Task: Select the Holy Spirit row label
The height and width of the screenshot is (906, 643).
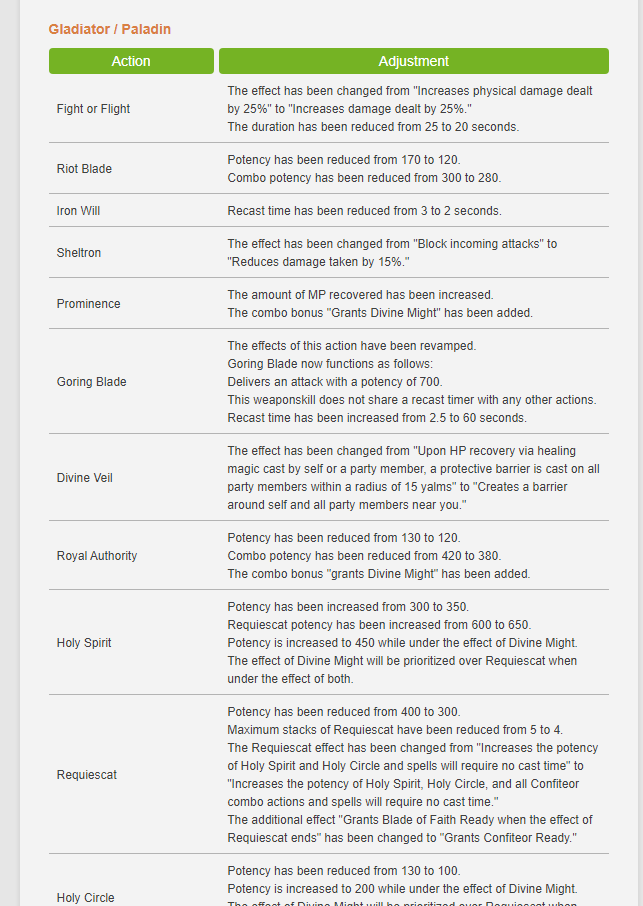Action: pos(84,643)
